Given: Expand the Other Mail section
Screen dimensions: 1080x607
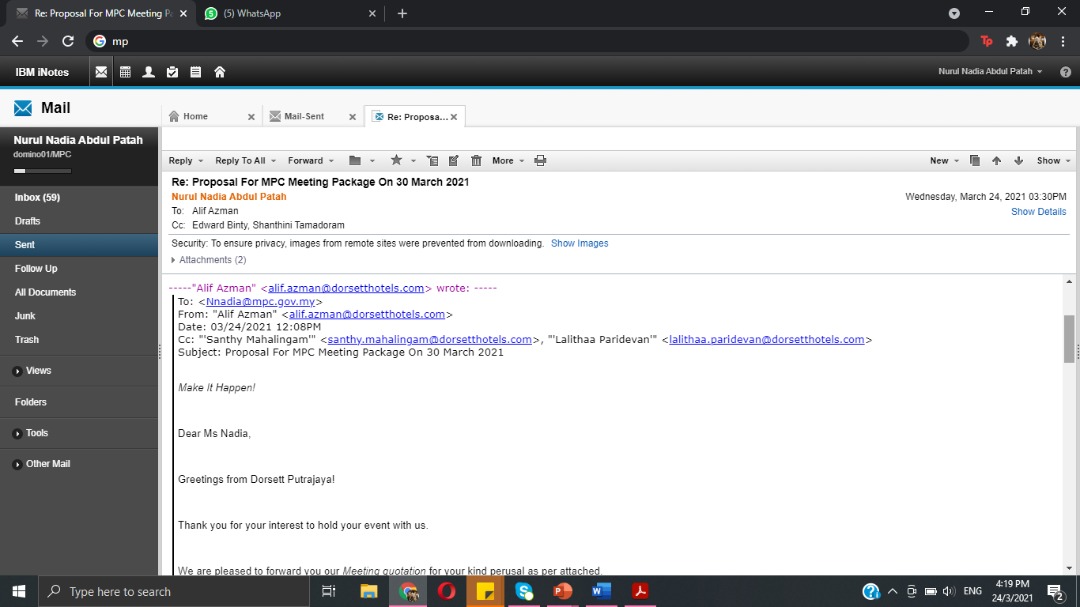Looking at the screenshot, I should pos(47,464).
